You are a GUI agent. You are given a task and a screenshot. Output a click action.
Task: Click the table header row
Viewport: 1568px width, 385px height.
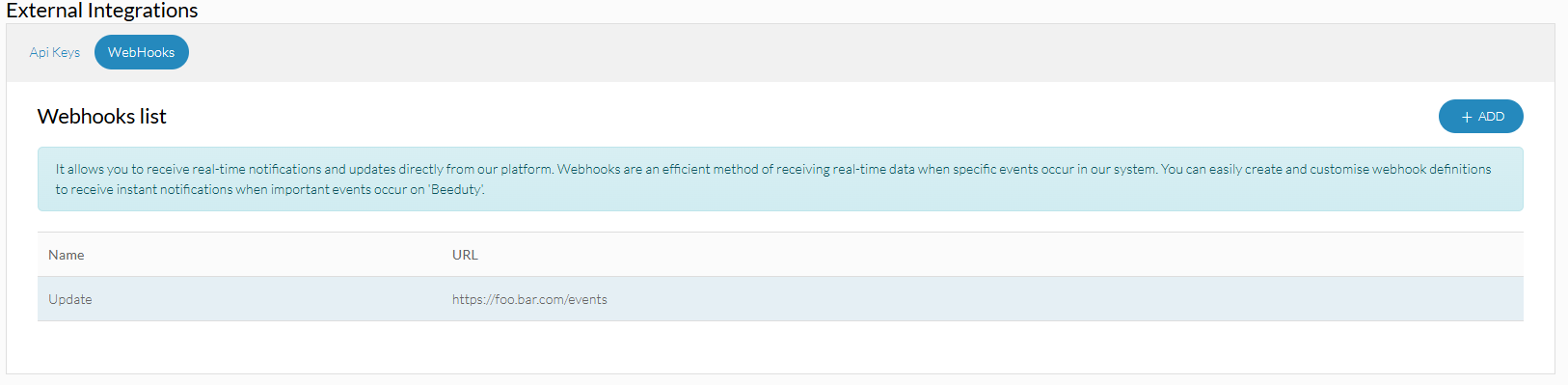[780, 255]
